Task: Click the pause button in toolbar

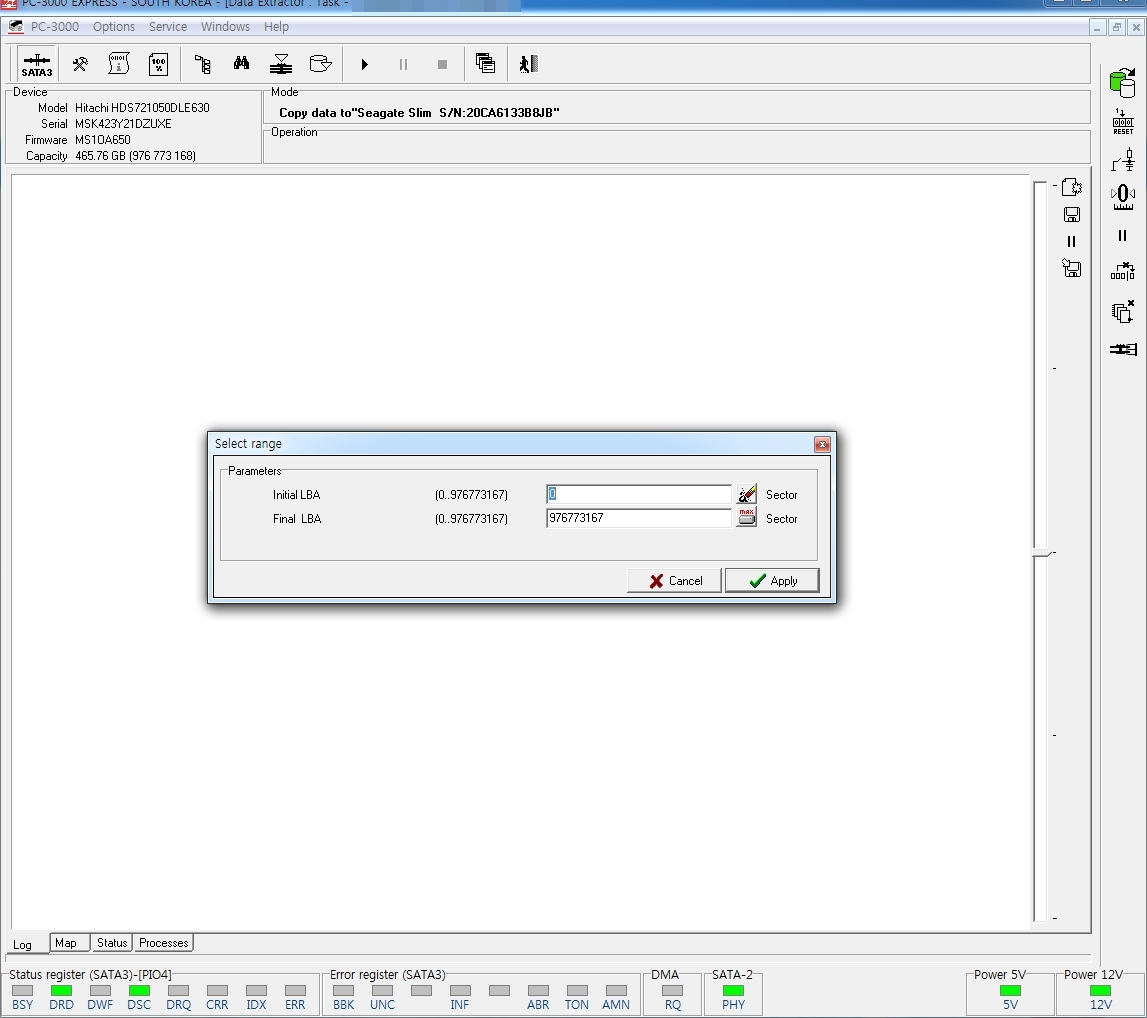Action: 403,64
